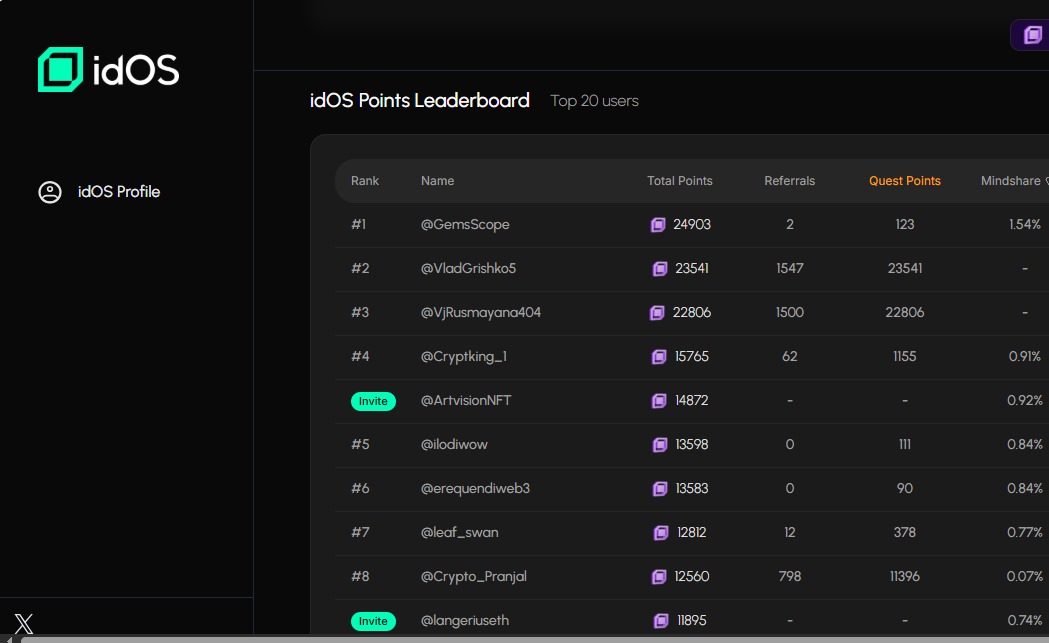
Task: Click the Invite badge for @langeriuseth
Action: pyautogui.click(x=373, y=621)
